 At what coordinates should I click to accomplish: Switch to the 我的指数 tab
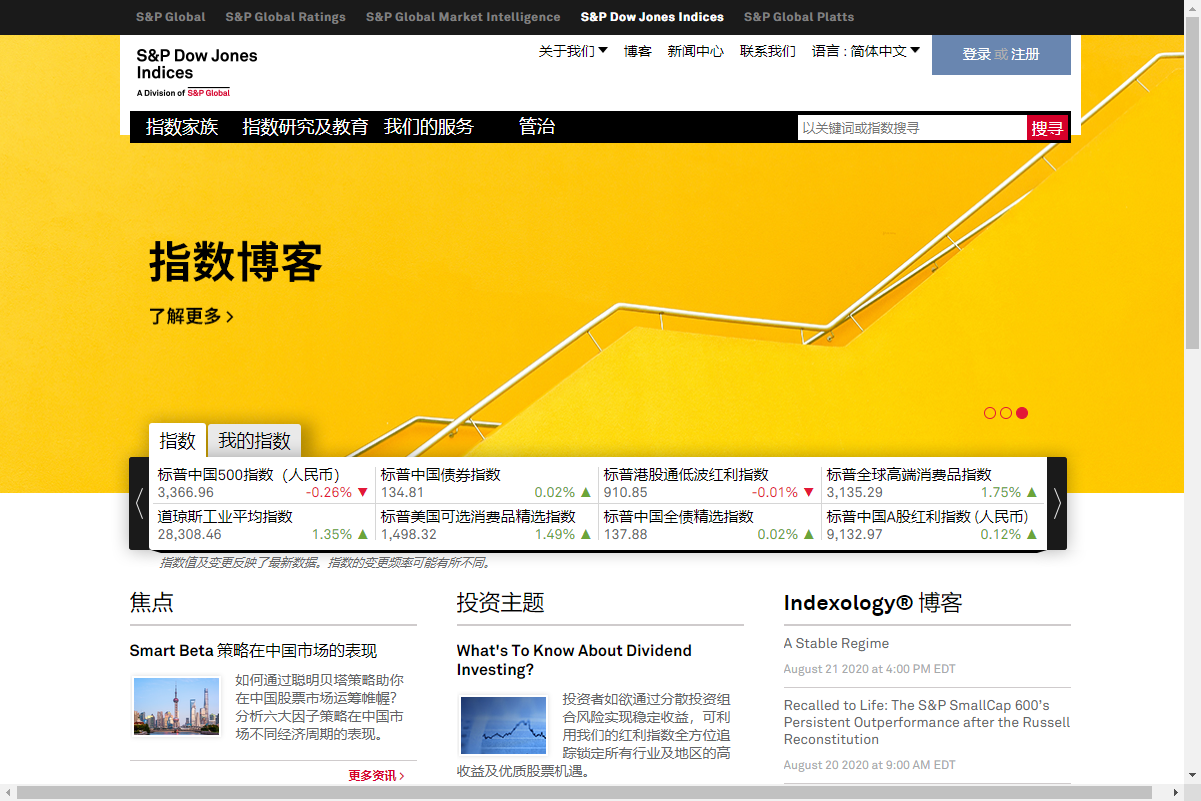[255, 441]
